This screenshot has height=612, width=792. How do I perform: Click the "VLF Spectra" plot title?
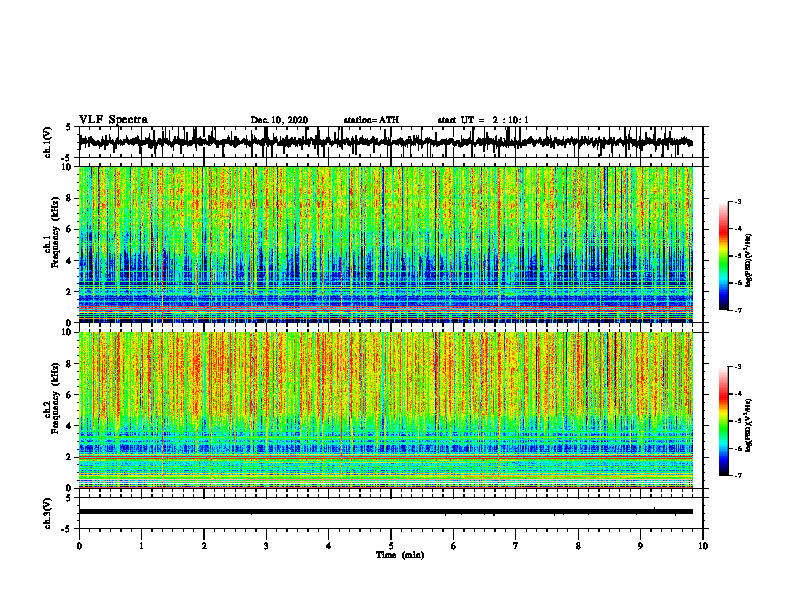113,120
